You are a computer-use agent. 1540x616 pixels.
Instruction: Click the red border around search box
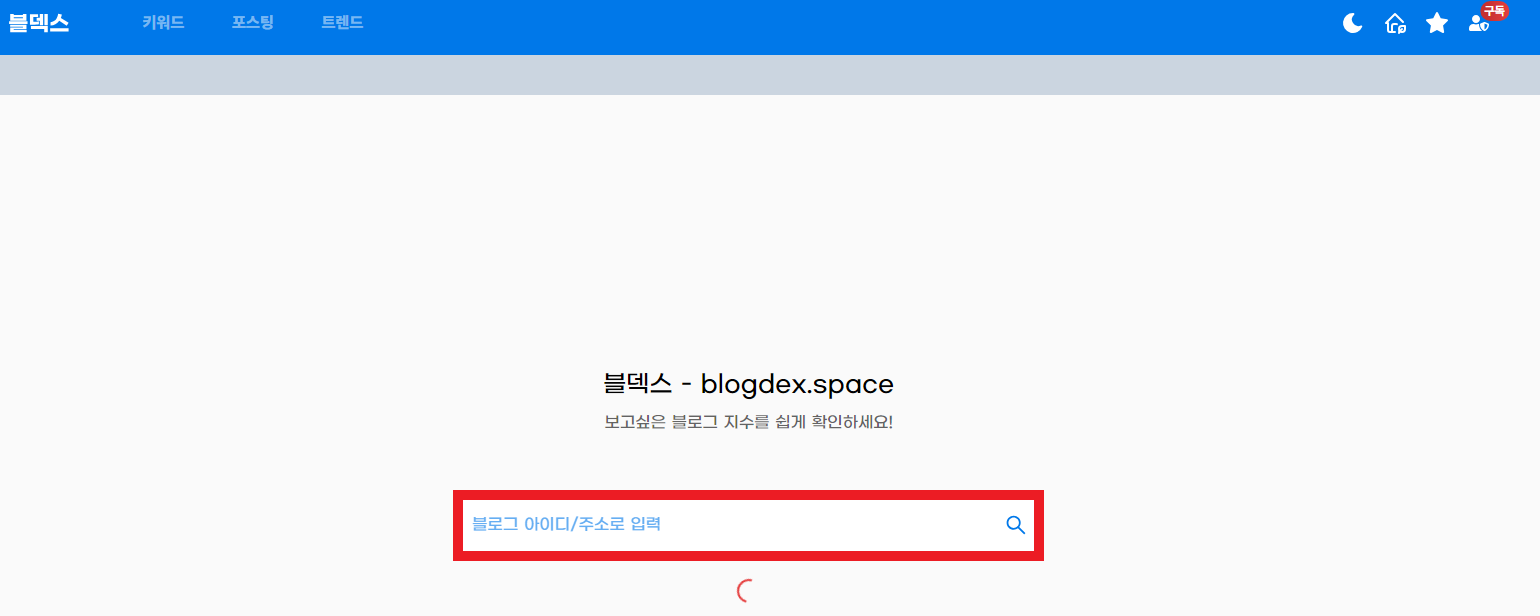(x=748, y=495)
